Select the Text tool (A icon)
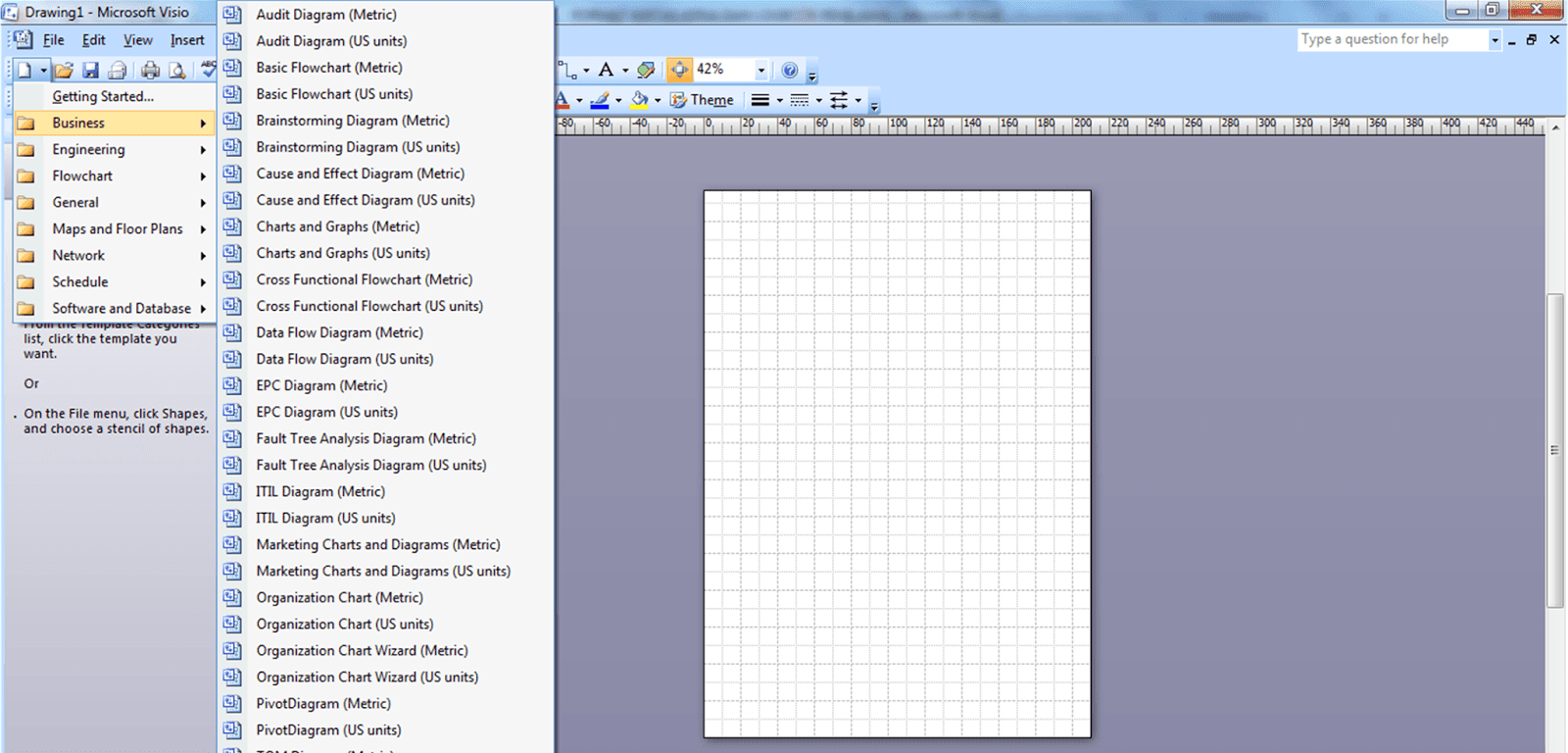 point(606,70)
